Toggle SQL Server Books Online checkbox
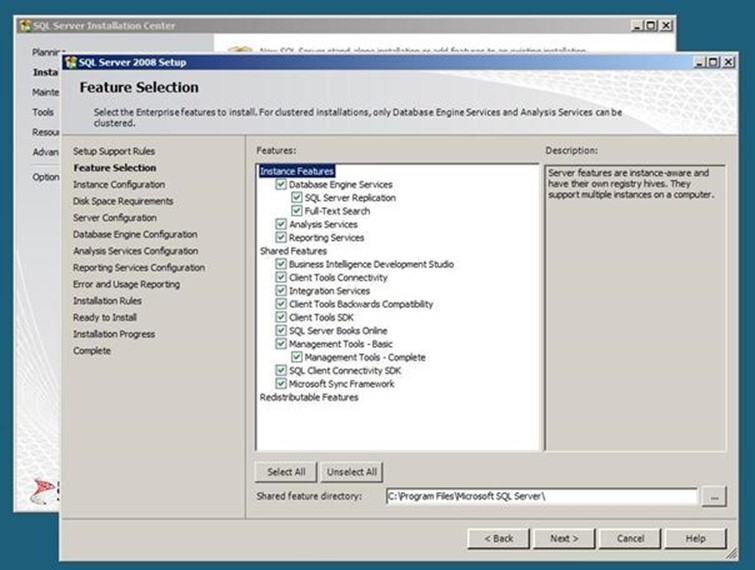 tap(281, 330)
